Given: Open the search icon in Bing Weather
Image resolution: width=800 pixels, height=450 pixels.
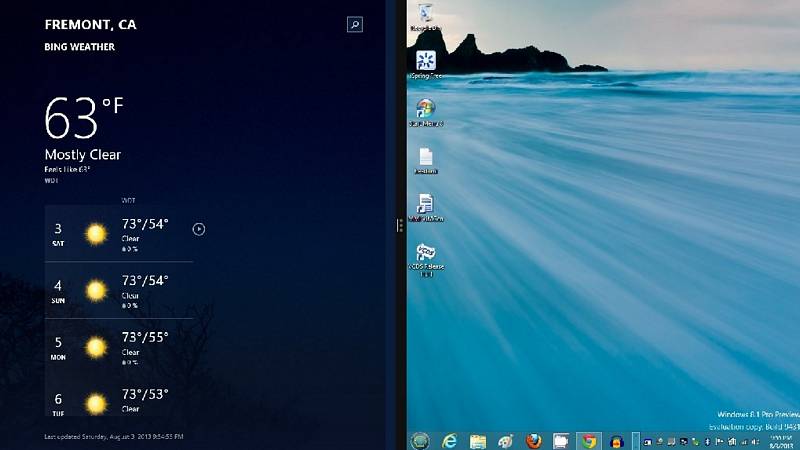Looking at the screenshot, I should tap(354, 25).
